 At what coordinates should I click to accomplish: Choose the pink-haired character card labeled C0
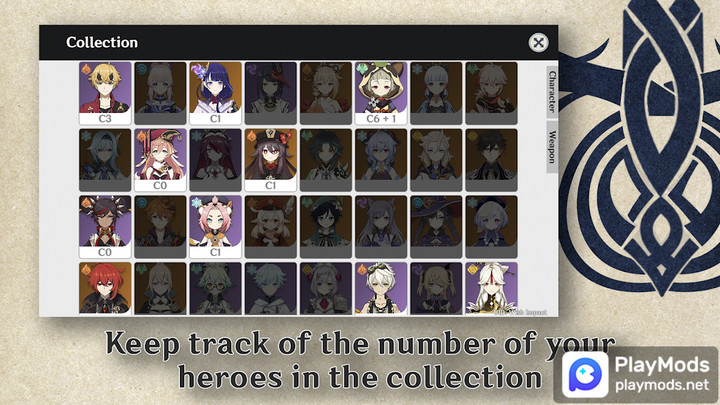coord(160,160)
